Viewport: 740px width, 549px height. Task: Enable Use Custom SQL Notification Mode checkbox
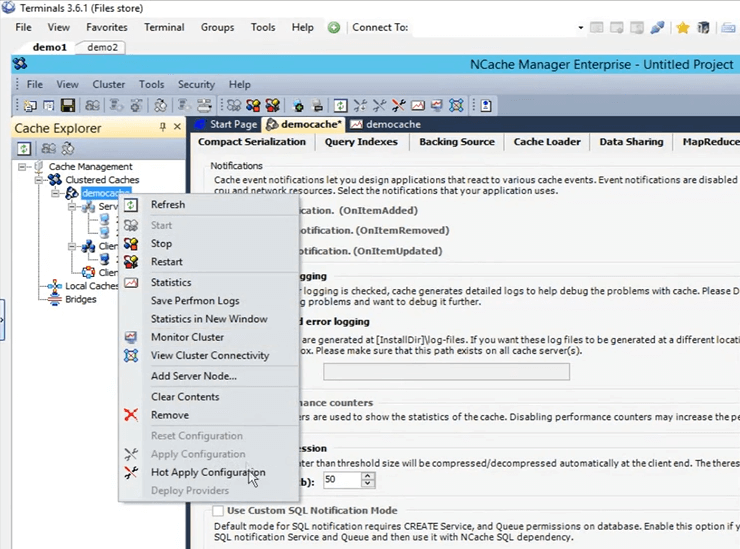(x=218, y=511)
